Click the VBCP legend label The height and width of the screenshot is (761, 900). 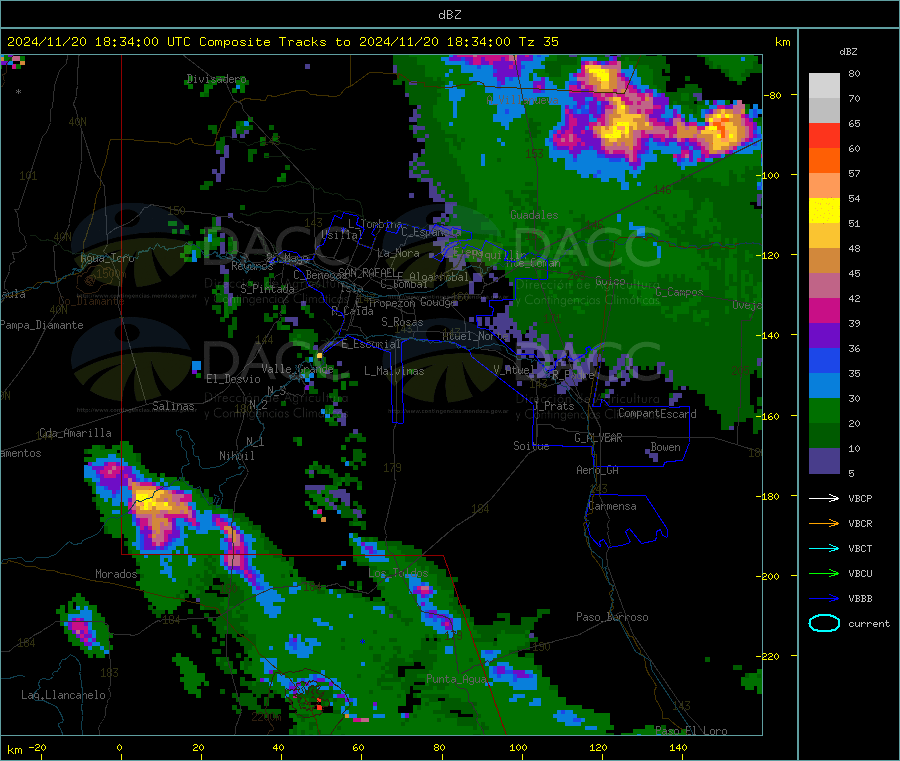pos(860,498)
